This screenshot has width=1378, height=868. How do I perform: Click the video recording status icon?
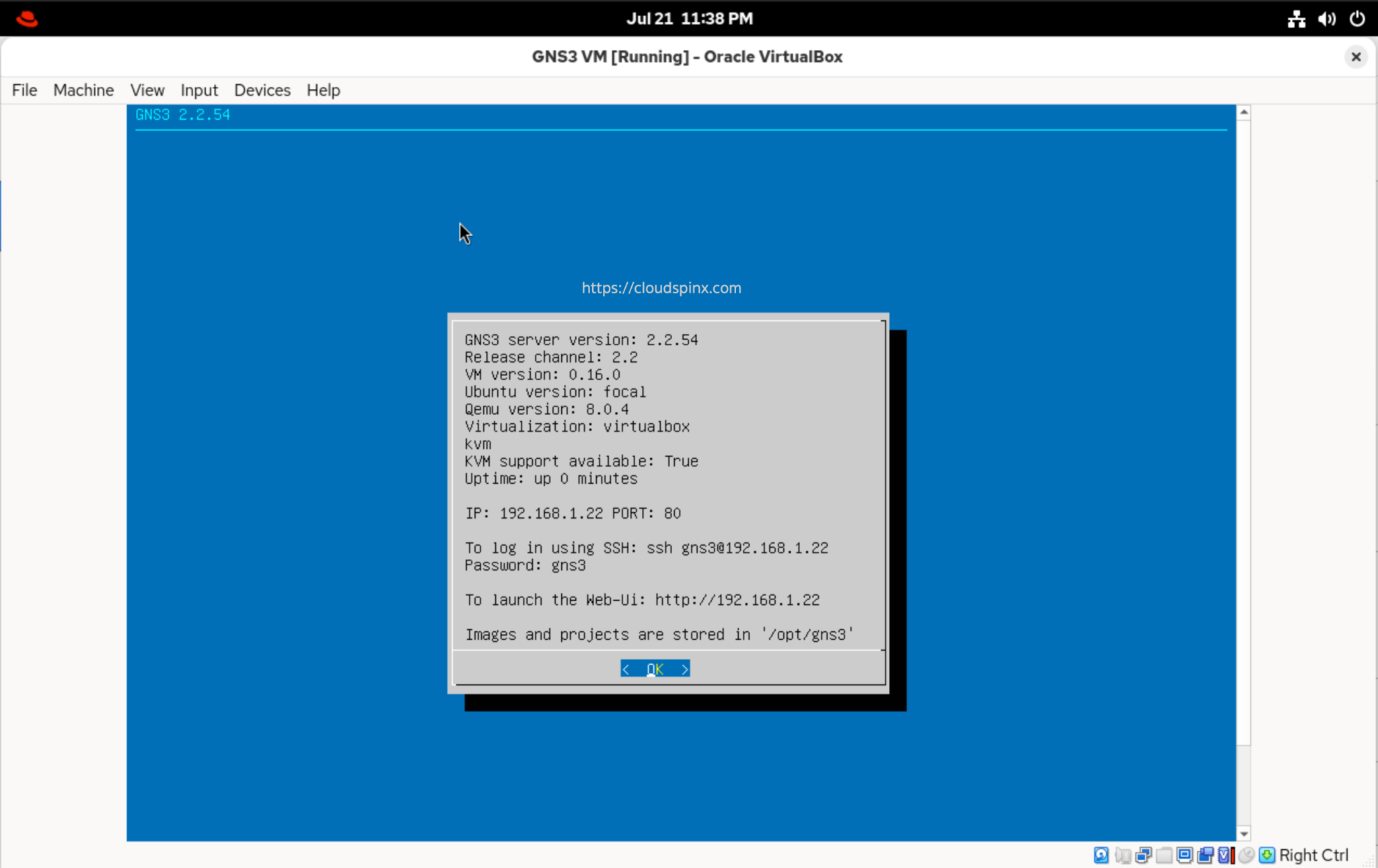click(x=1205, y=855)
